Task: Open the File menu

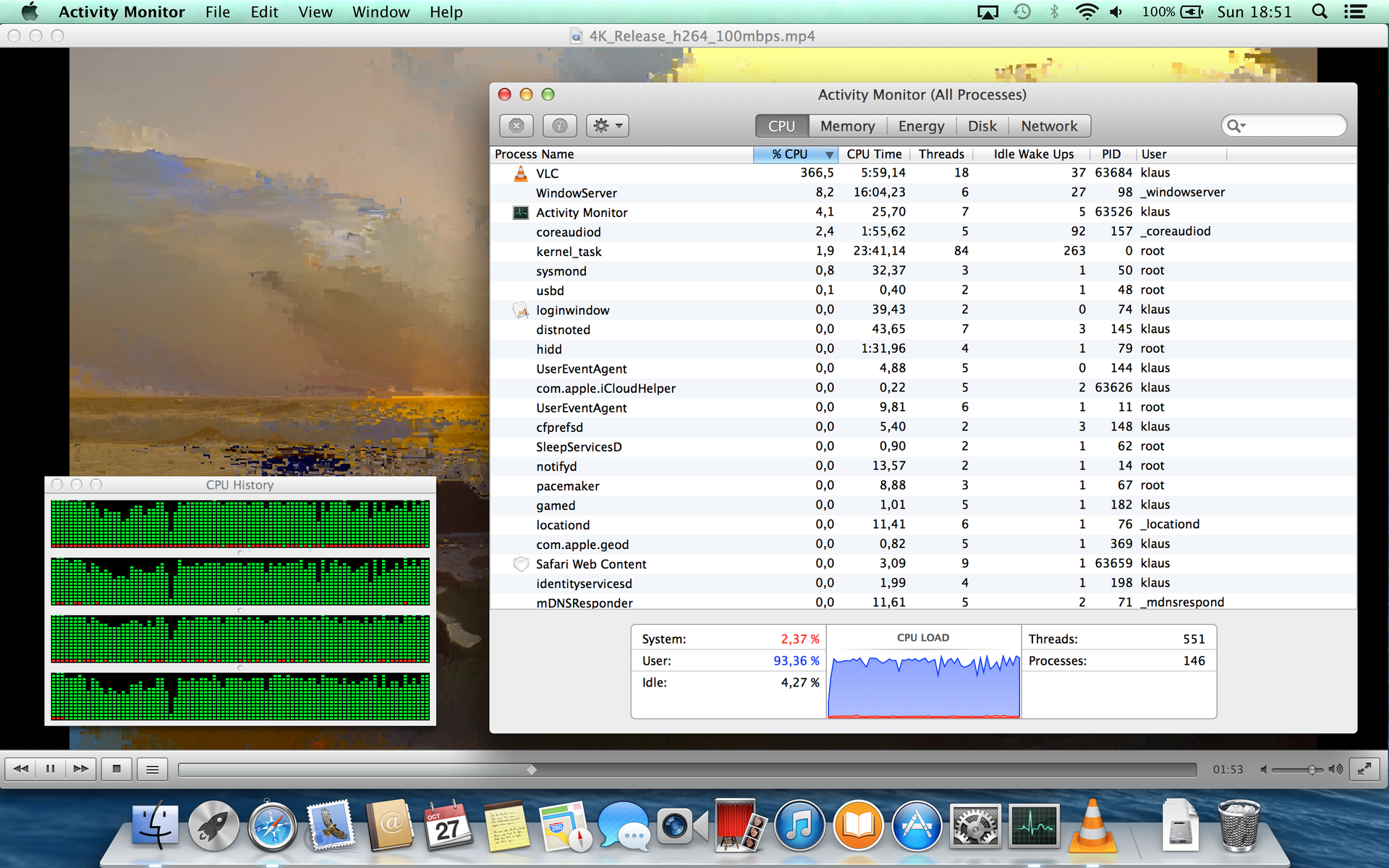Action: coord(217,12)
